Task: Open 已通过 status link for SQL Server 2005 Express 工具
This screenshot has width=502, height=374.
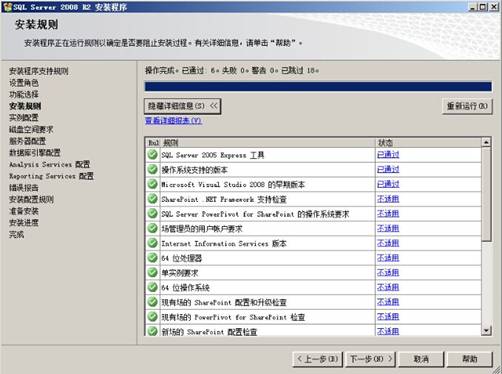Action: (x=388, y=155)
